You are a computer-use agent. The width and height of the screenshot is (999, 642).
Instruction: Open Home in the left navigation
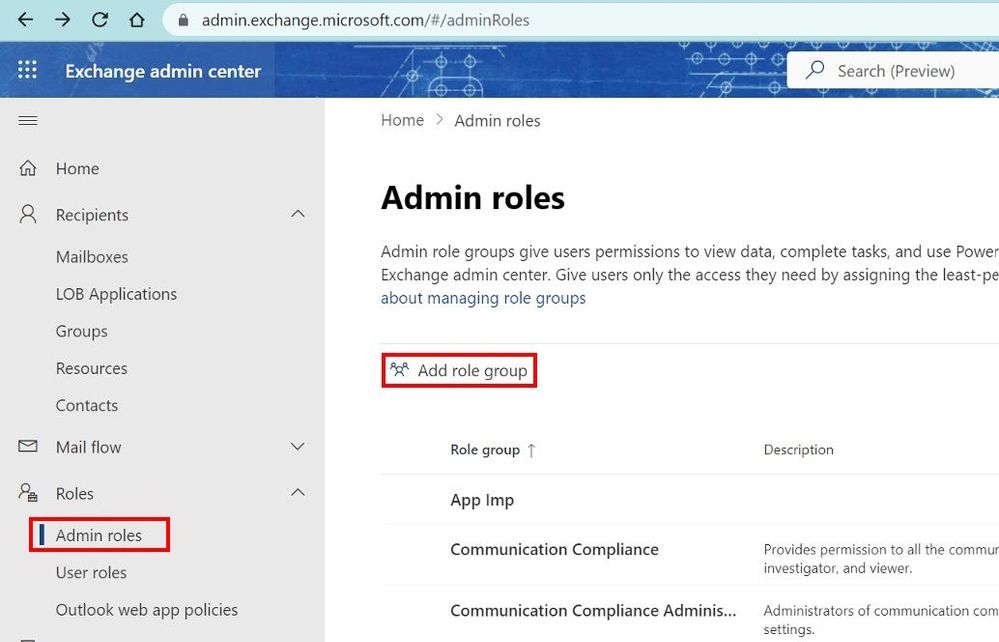click(77, 169)
